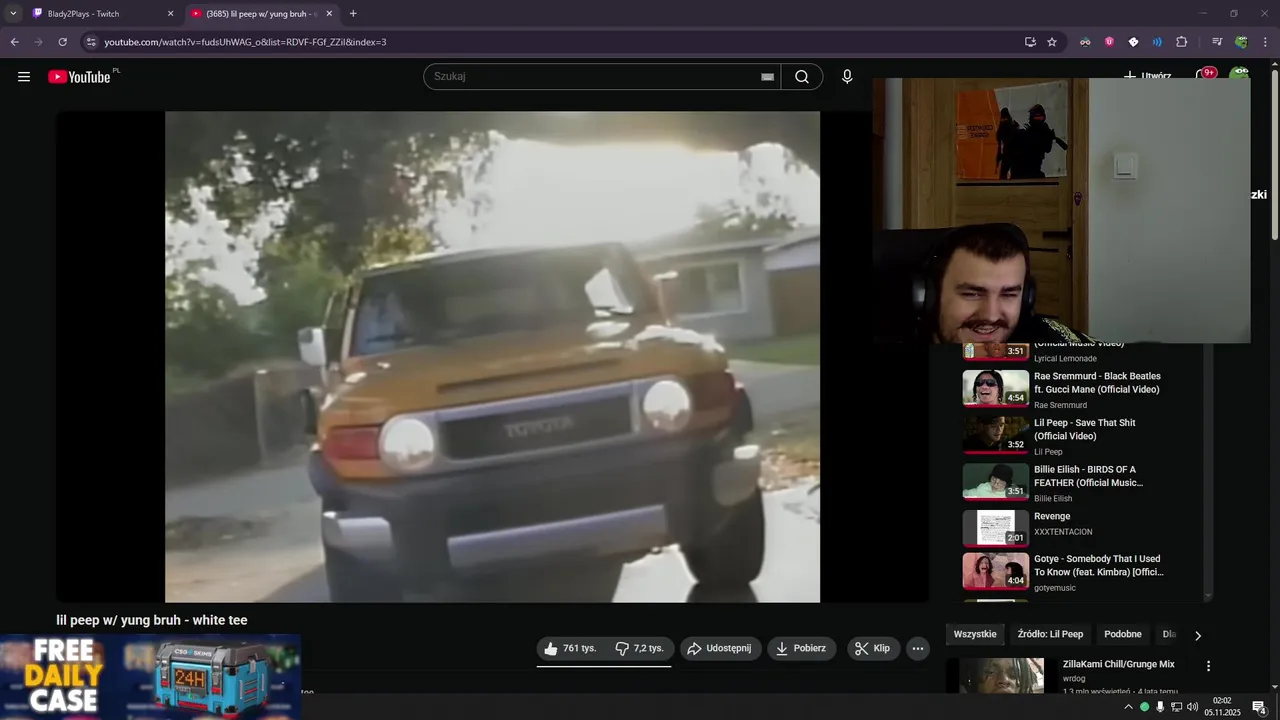This screenshot has height=720, width=1280.
Task: Click the playlist panel scrollbar
Action: 1208,470
